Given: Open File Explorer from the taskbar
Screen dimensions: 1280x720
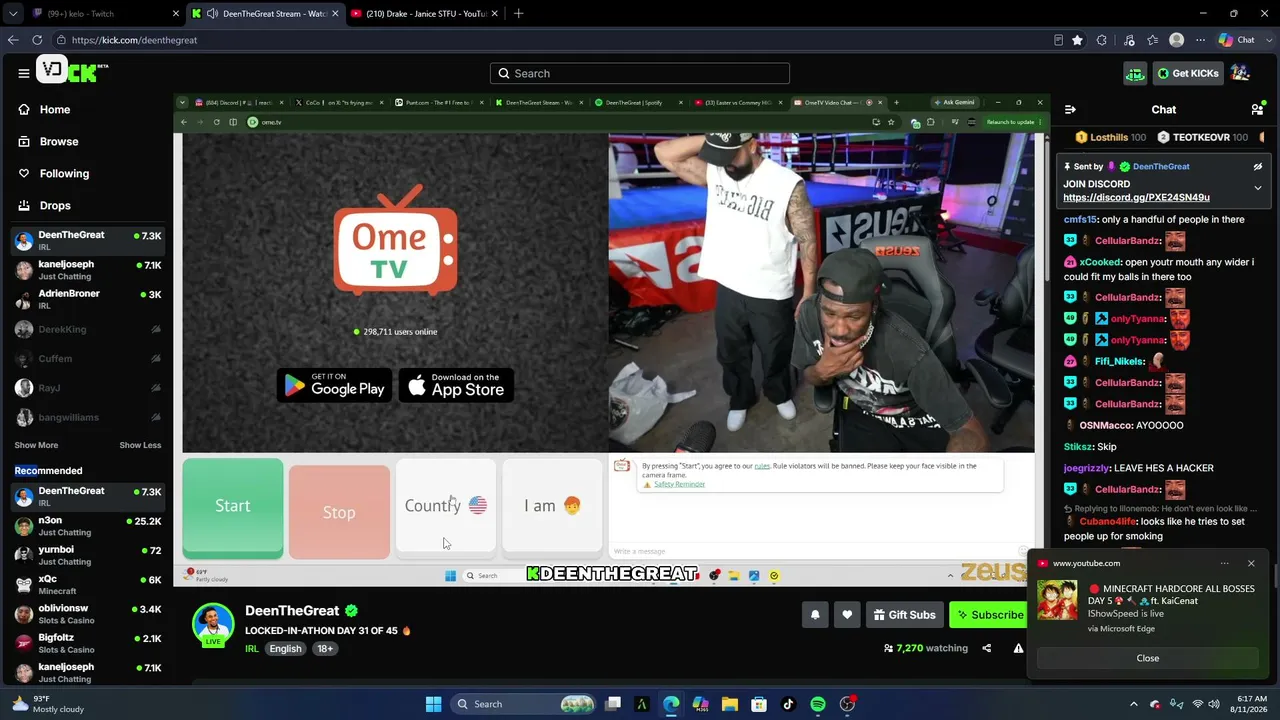Looking at the screenshot, I should point(730,704).
